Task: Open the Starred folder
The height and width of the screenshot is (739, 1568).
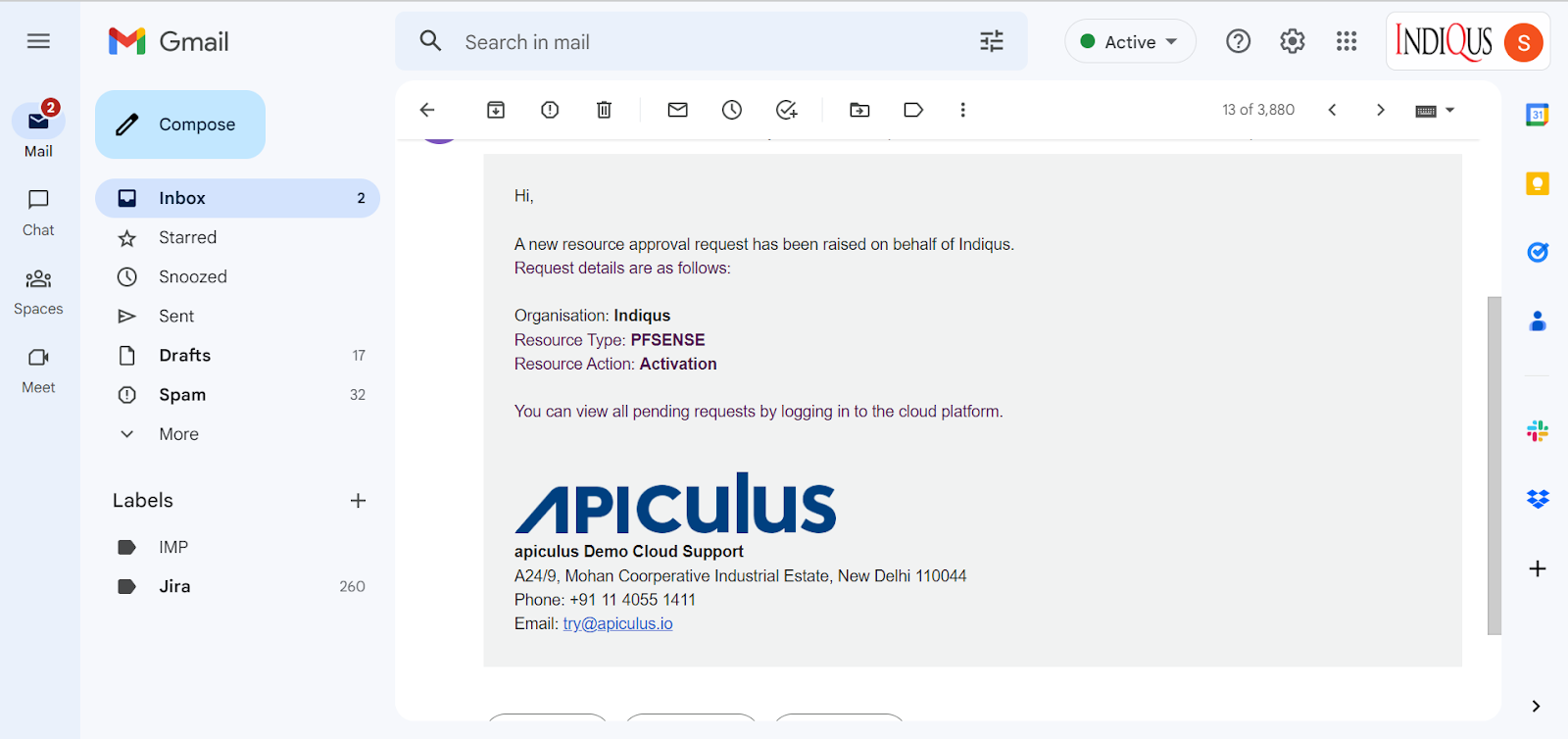Action: point(187,237)
